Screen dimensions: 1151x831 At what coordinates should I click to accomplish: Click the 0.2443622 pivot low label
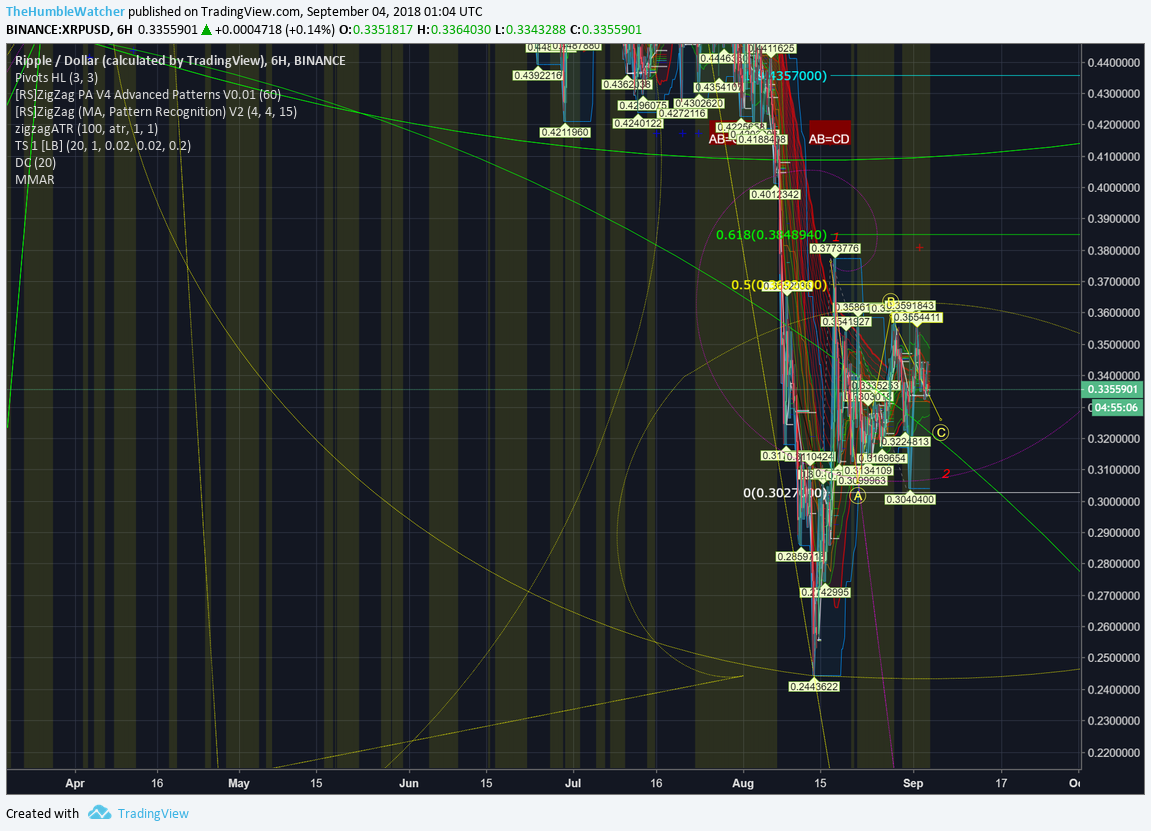(814, 686)
